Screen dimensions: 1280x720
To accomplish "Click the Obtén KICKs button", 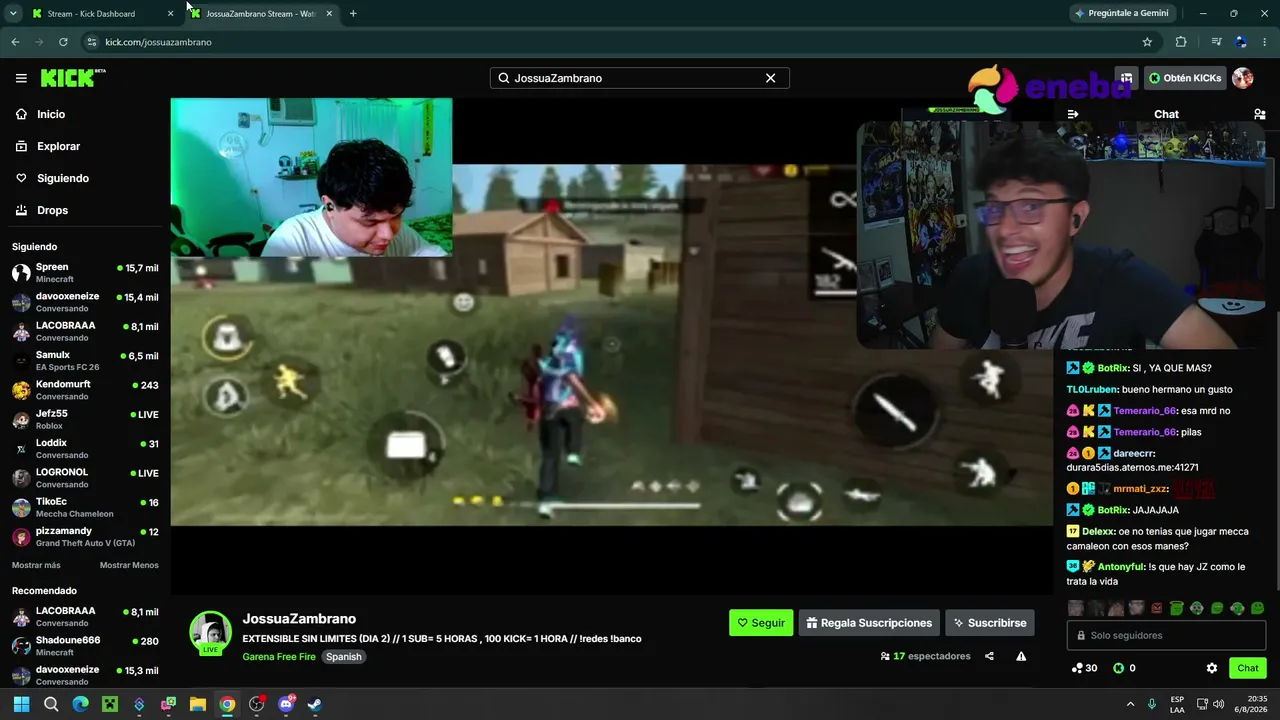I will click(x=1185, y=78).
